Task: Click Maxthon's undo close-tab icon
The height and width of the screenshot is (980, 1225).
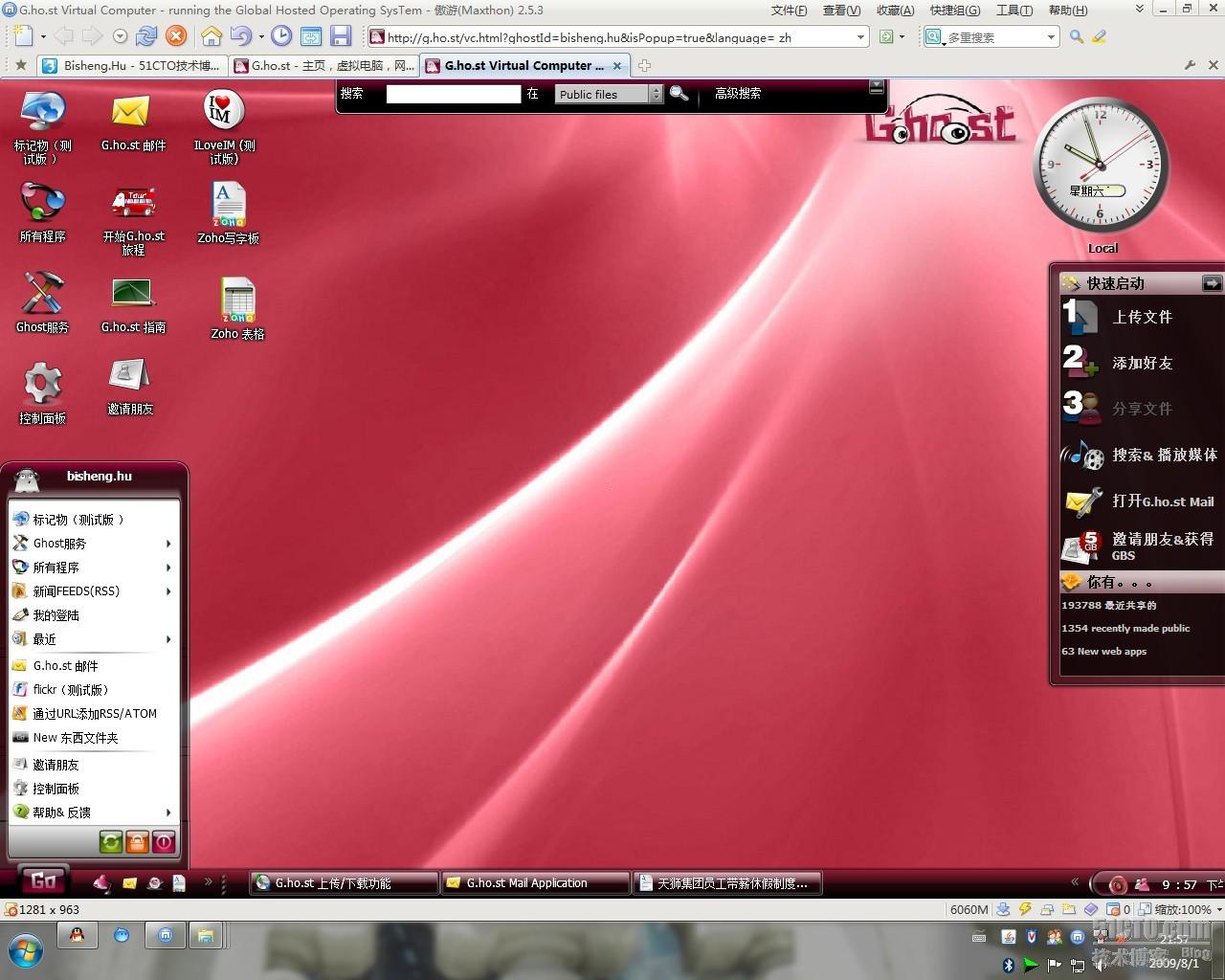Action: (241, 36)
